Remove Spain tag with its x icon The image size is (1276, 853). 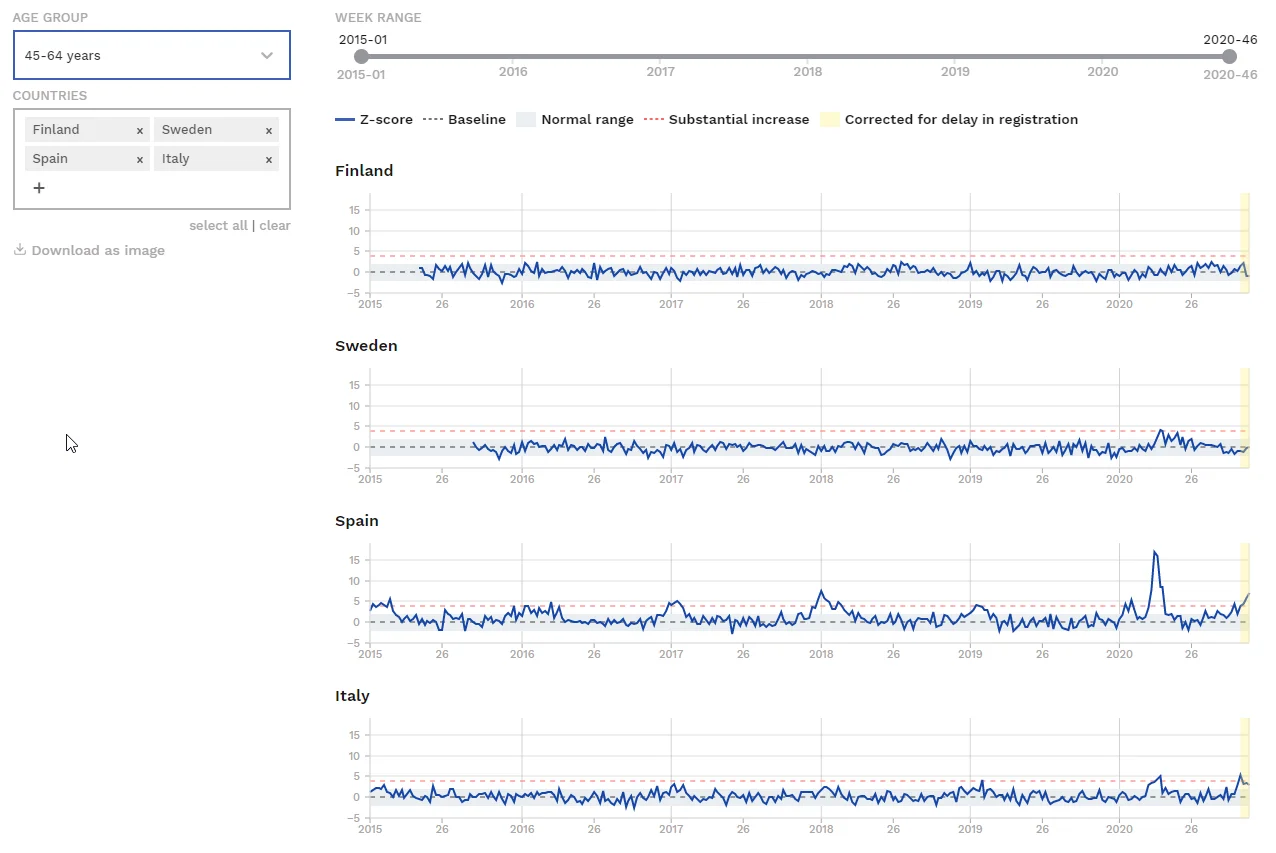[140, 160]
